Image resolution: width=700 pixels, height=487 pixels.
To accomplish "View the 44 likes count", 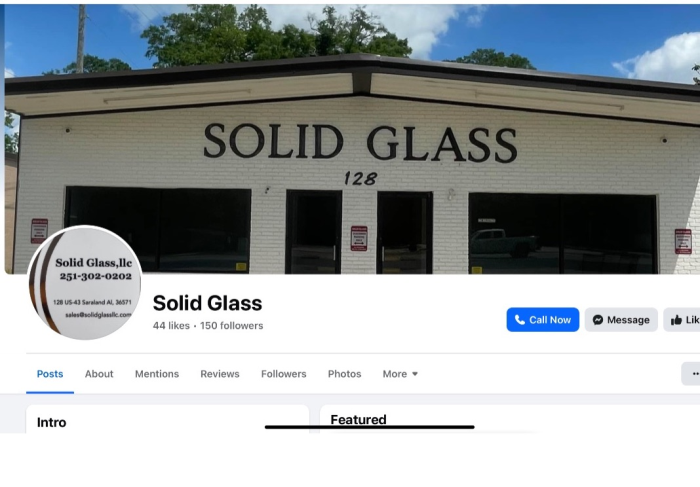I will click(171, 325).
